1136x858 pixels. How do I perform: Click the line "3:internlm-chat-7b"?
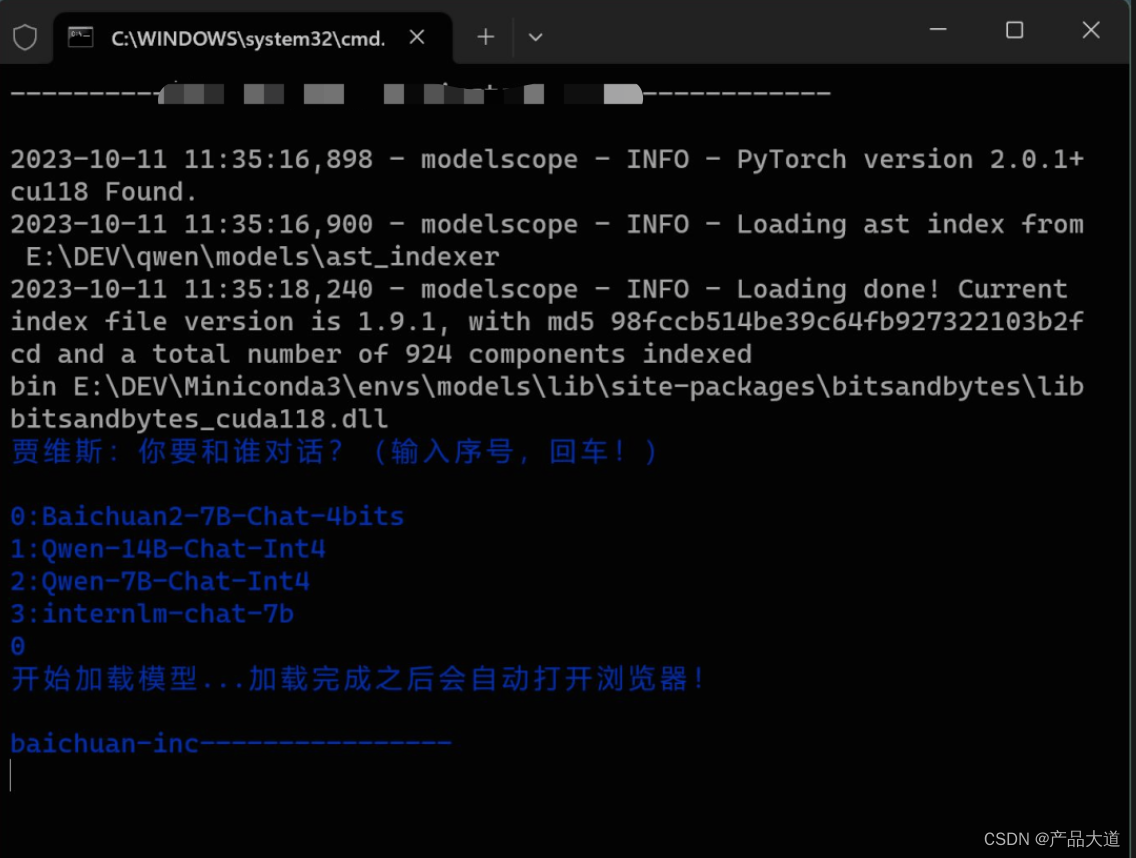click(x=152, y=614)
